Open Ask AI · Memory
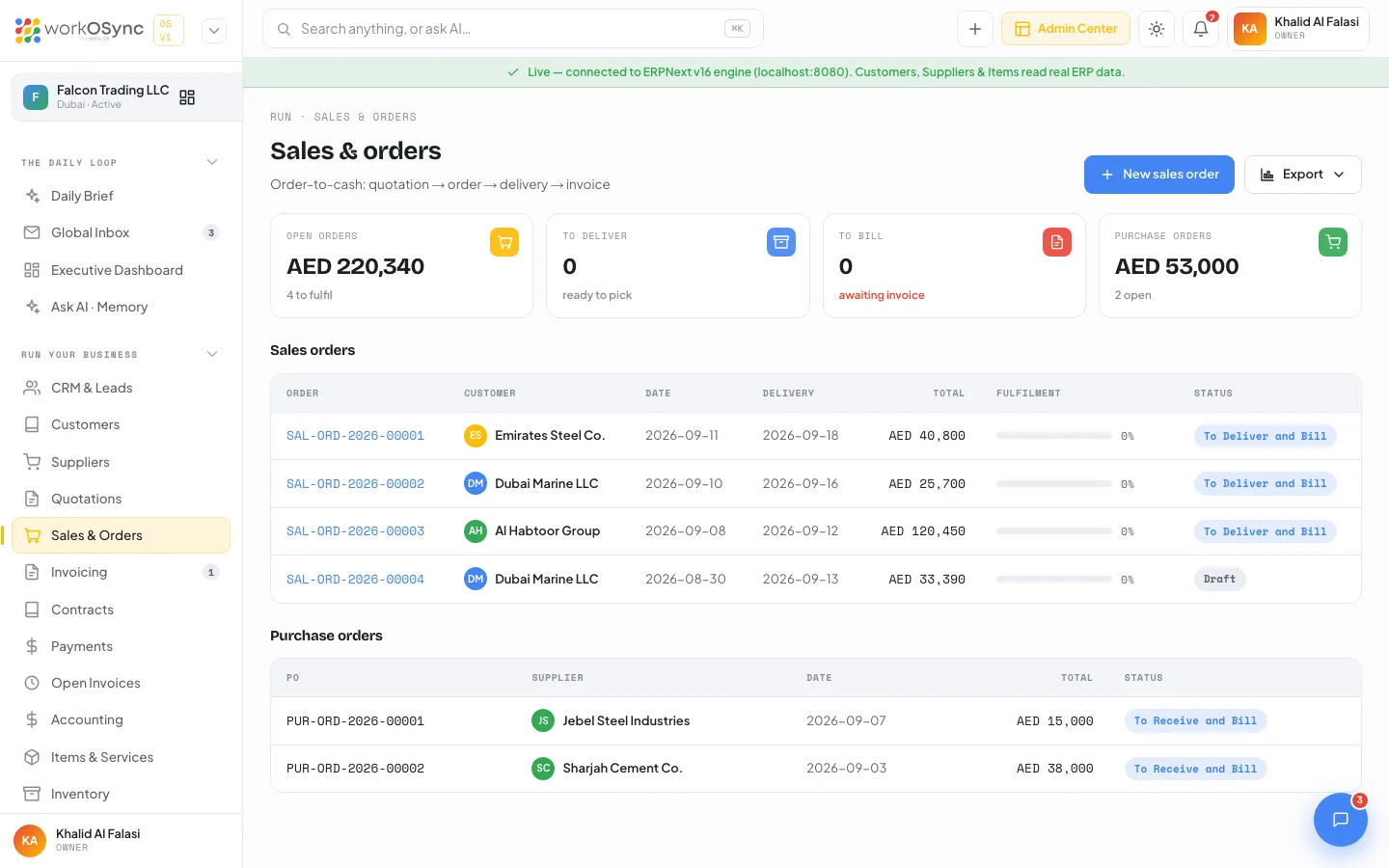1389x868 pixels. pyautogui.click(x=122, y=307)
